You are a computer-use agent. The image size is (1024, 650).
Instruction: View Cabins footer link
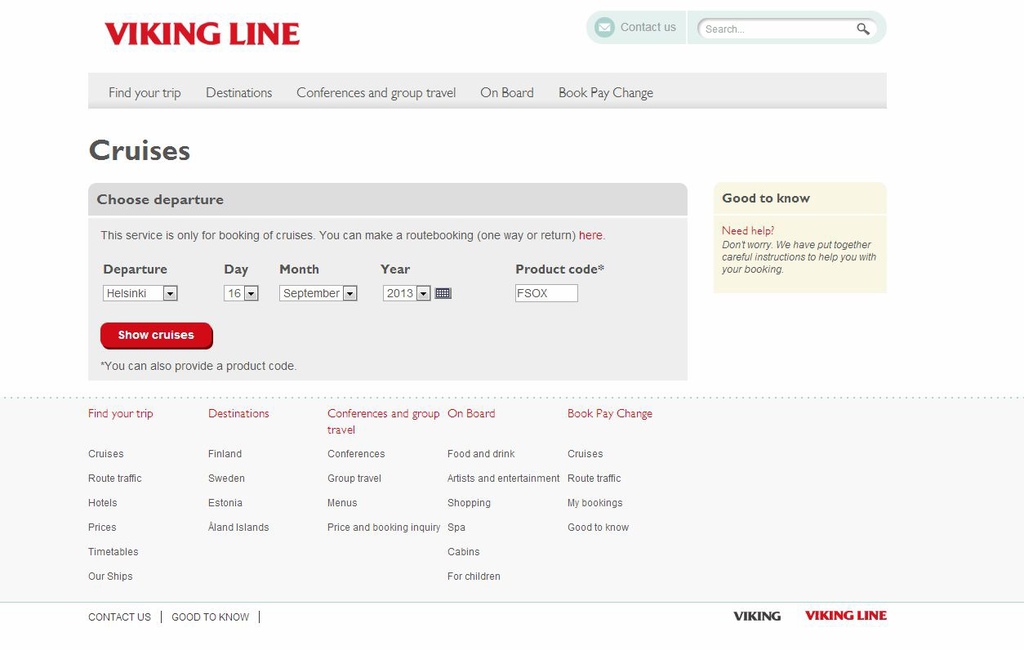point(464,552)
